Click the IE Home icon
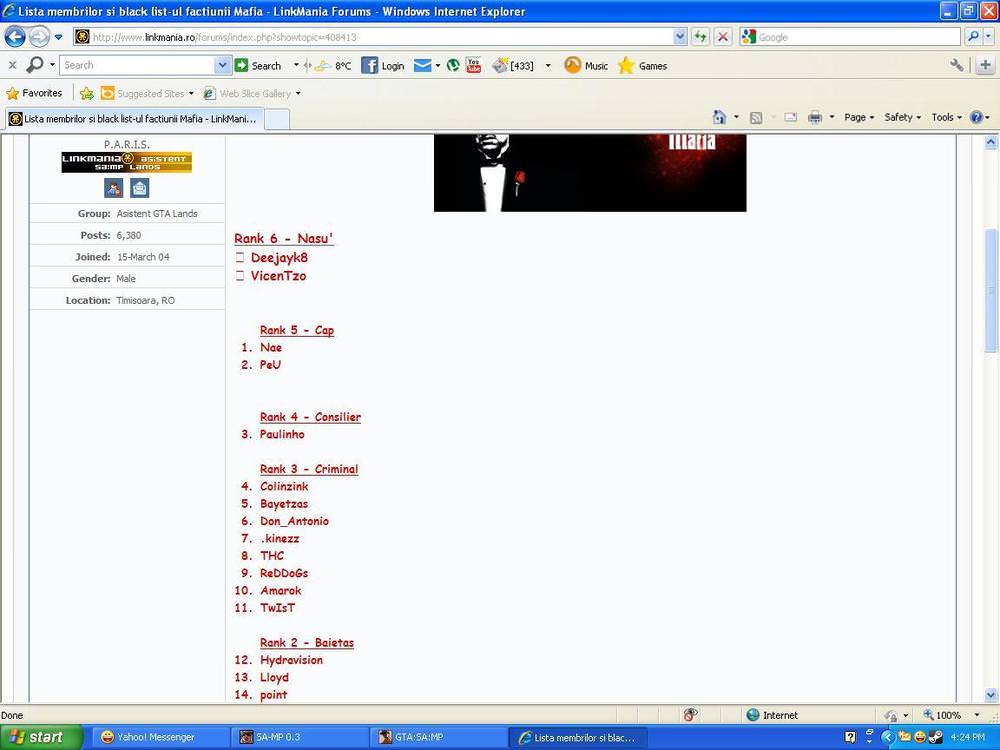 [x=719, y=117]
